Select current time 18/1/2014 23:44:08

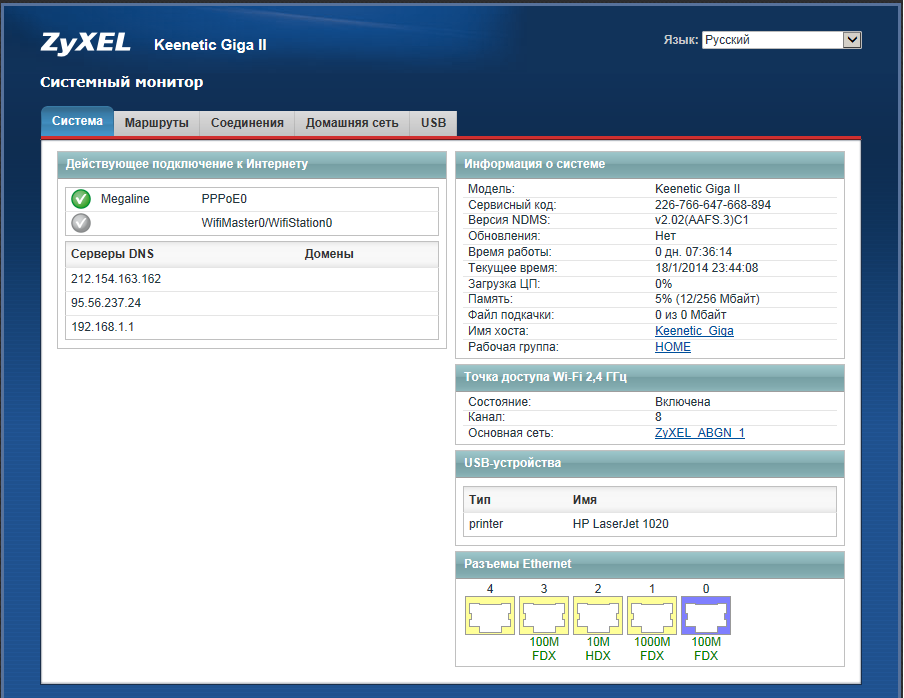[x=706, y=268]
